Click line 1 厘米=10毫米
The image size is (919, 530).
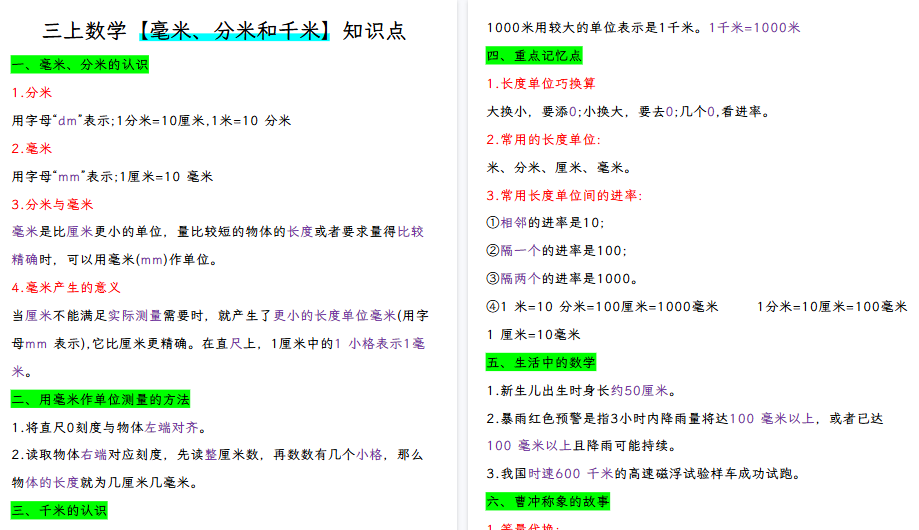pos(533,335)
